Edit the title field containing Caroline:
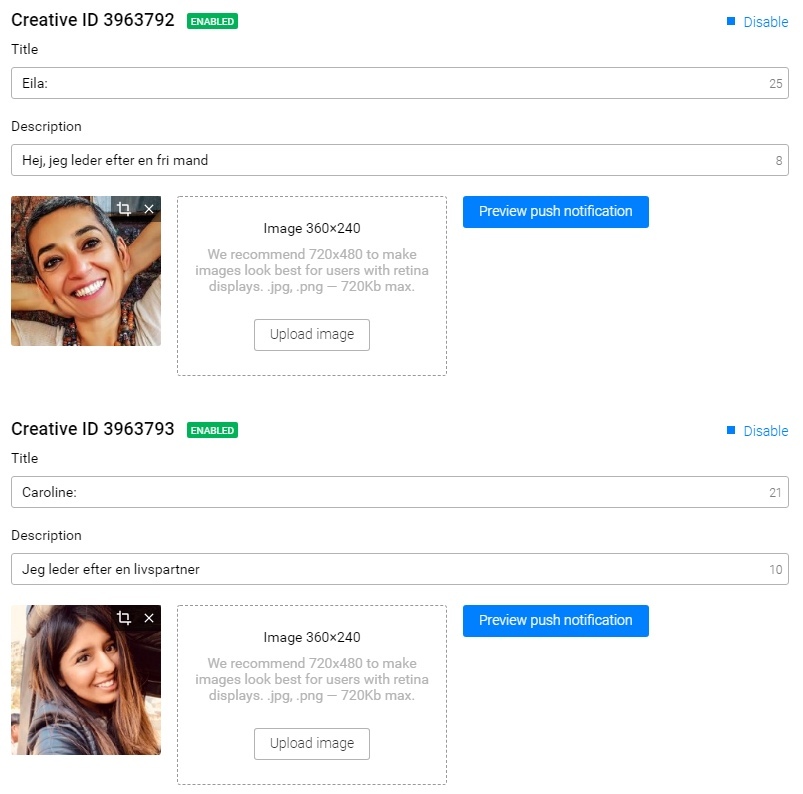Viewport: 803px width, 794px height. tap(399, 492)
